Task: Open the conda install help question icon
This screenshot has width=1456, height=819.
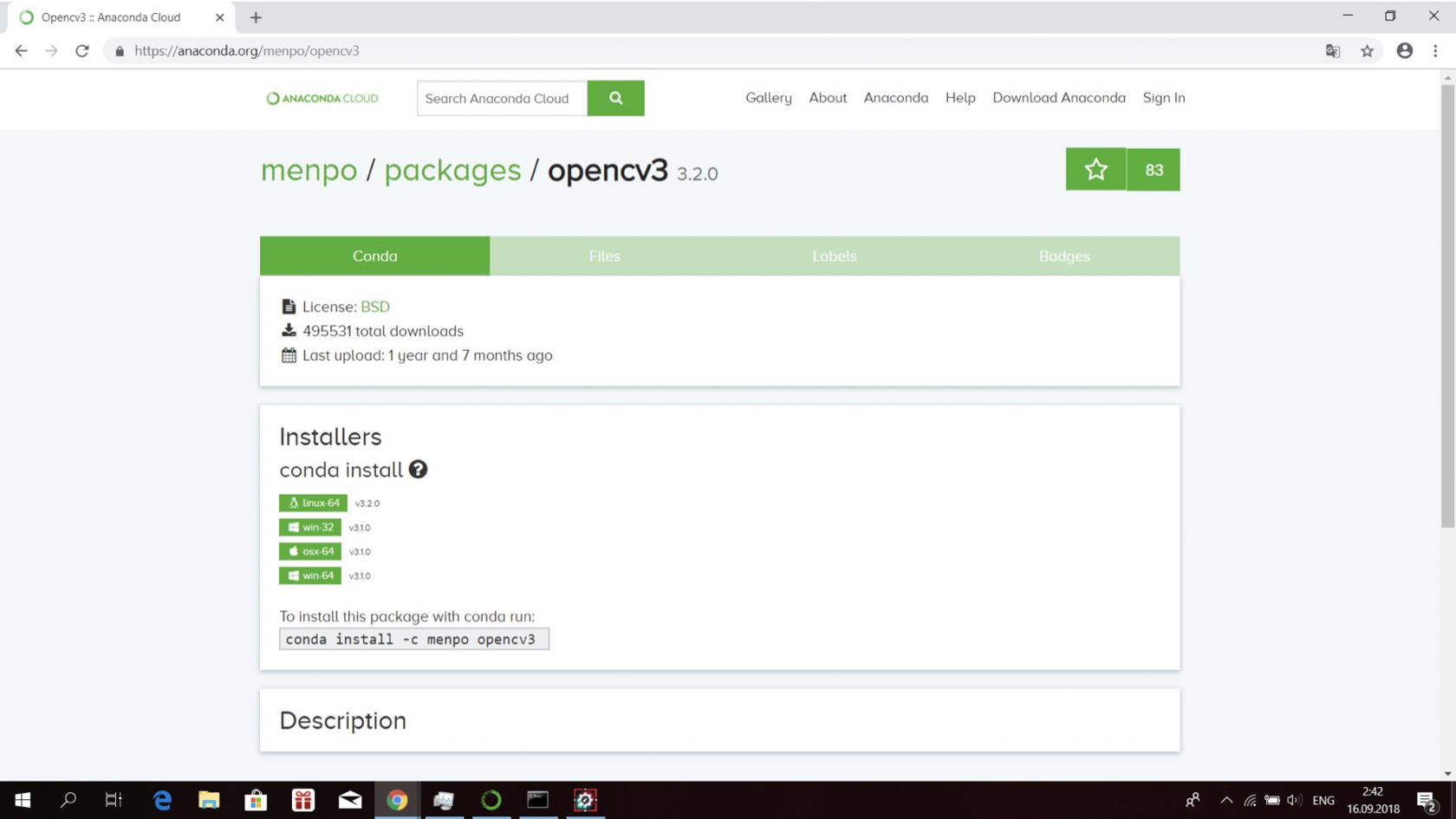Action: point(418,469)
